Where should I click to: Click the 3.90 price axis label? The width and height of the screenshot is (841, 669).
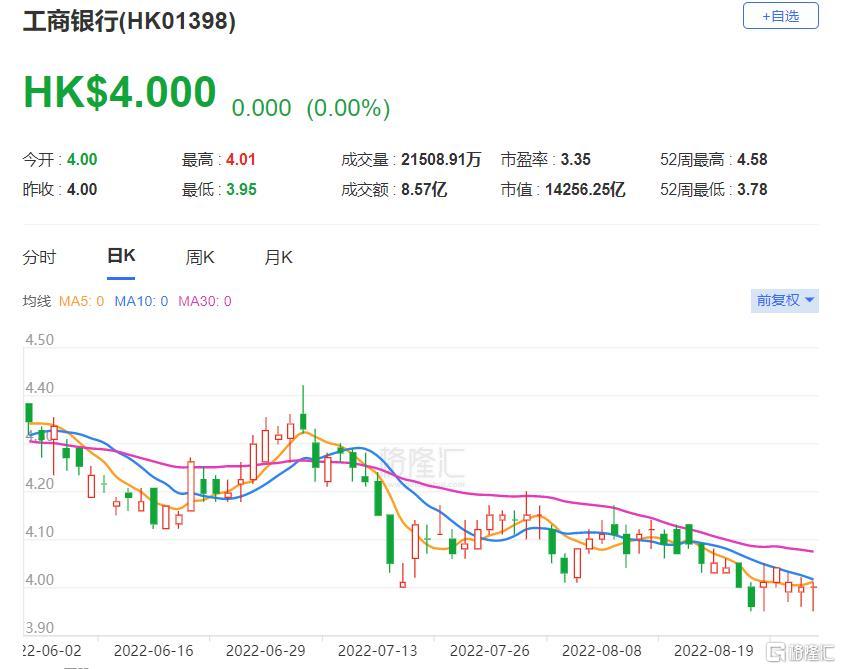pos(40,628)
